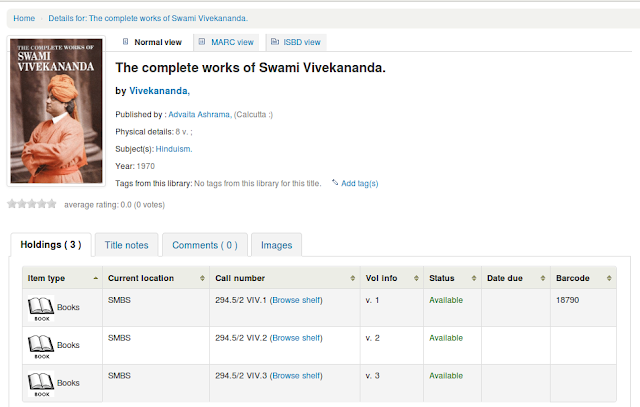Viewport: 640px width, 407px height.
Task: Browse shelf for call number 294.5/2 VIV.1
Action: (x=298, y=300)
